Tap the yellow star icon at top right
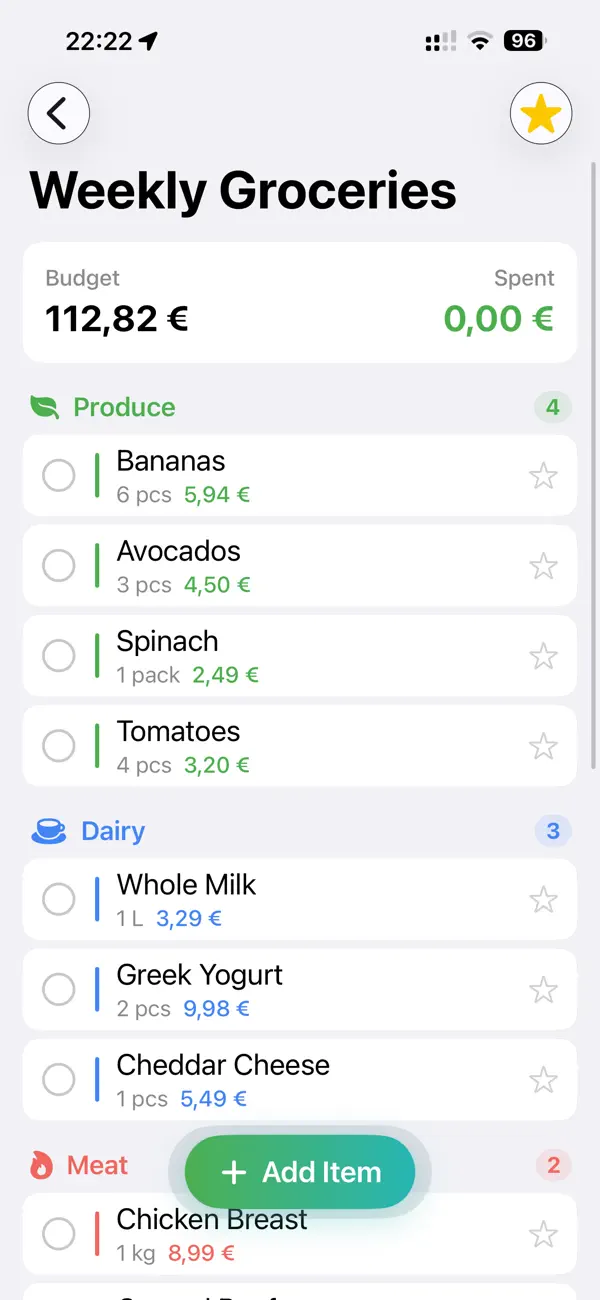This screenshot has width=600, height=1300. coord(541,113)
